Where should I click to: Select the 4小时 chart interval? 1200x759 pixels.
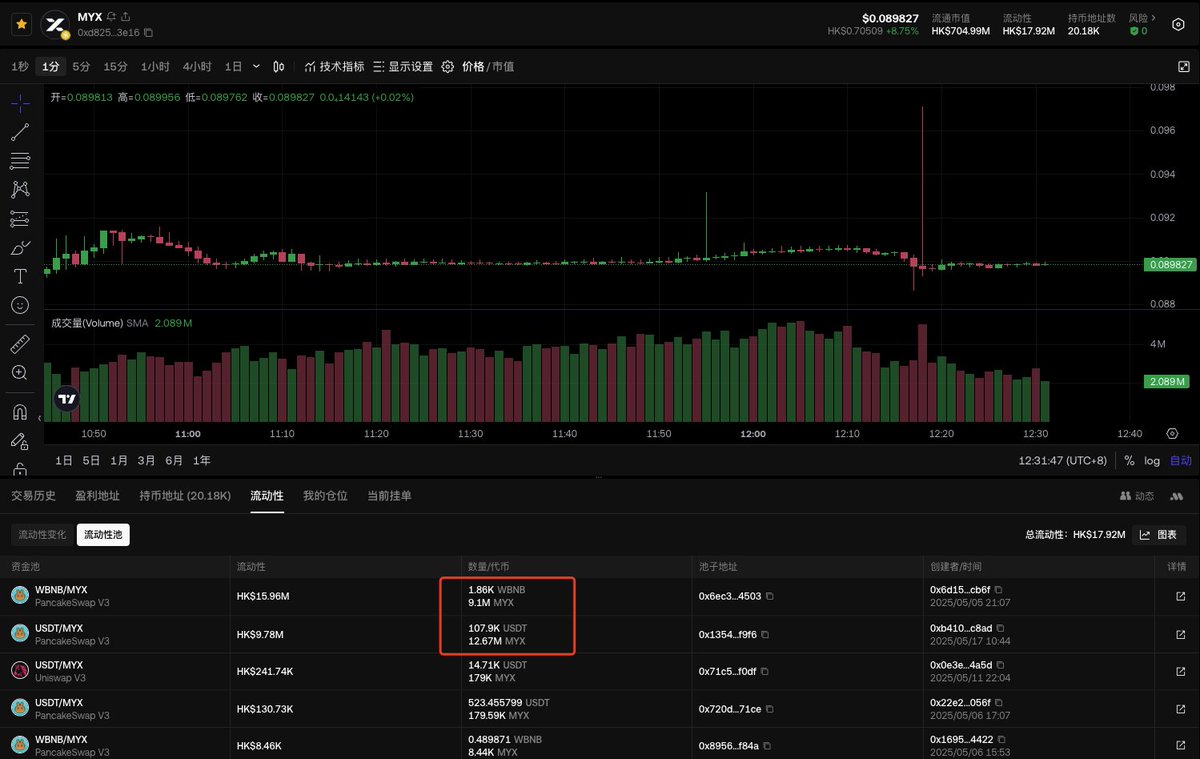click(x=197, y=67)
